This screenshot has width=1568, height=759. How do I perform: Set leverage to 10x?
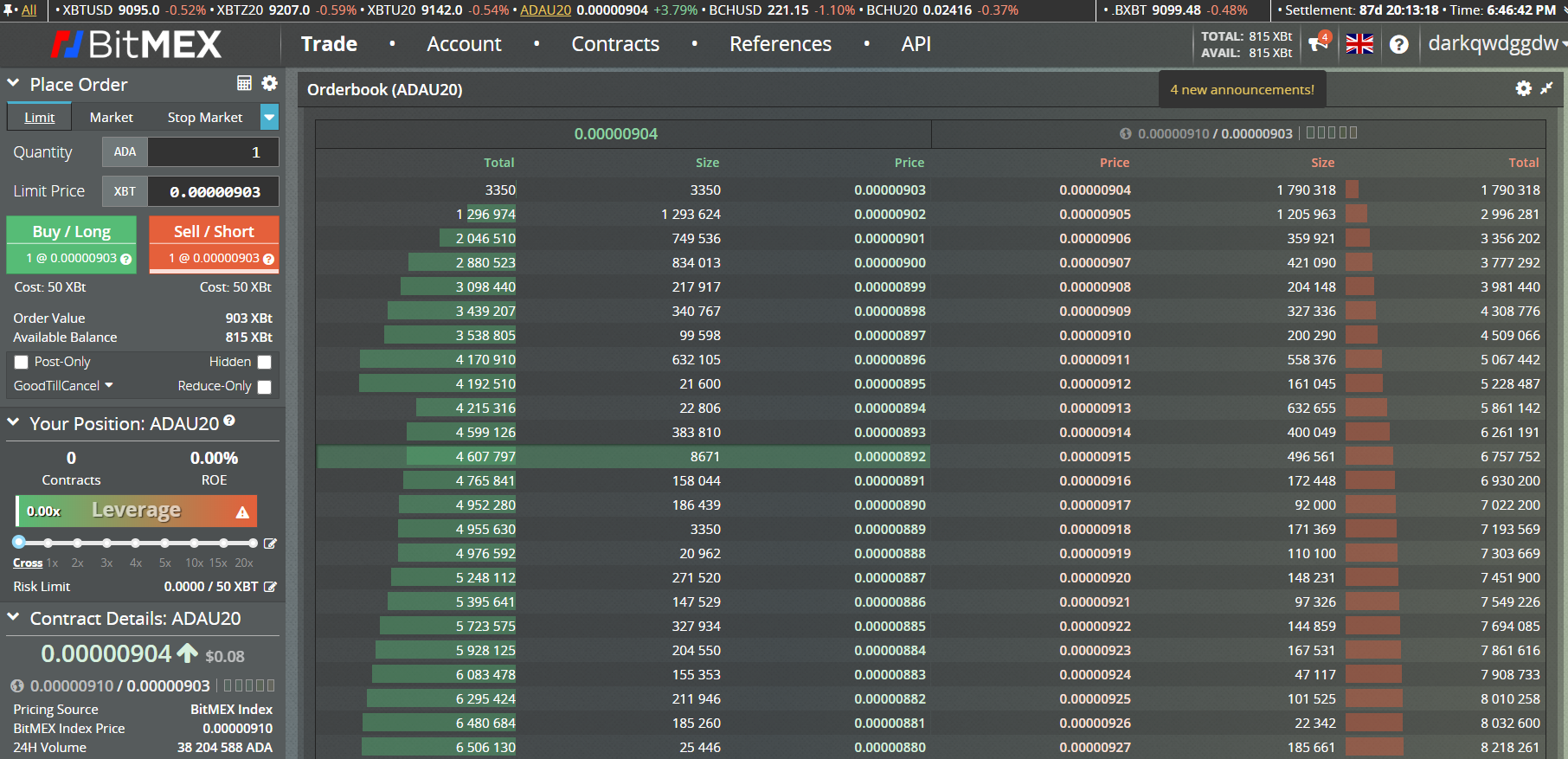click(x=194, y=563)
